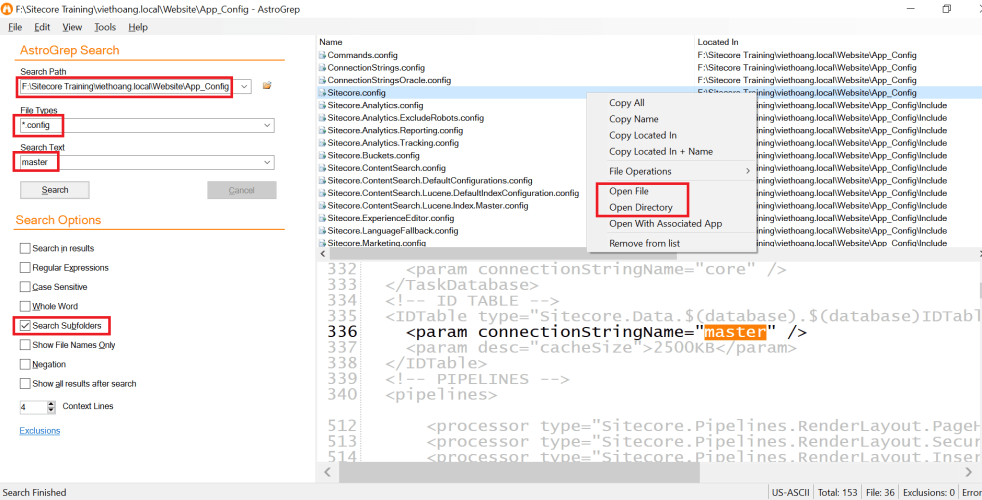Click the horizontal scrollbar under the preview pane

click(x=640, y=471)
